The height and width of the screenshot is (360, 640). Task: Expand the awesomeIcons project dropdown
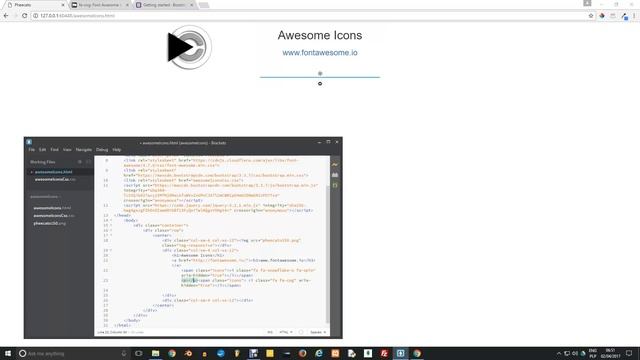pos(46,197)
